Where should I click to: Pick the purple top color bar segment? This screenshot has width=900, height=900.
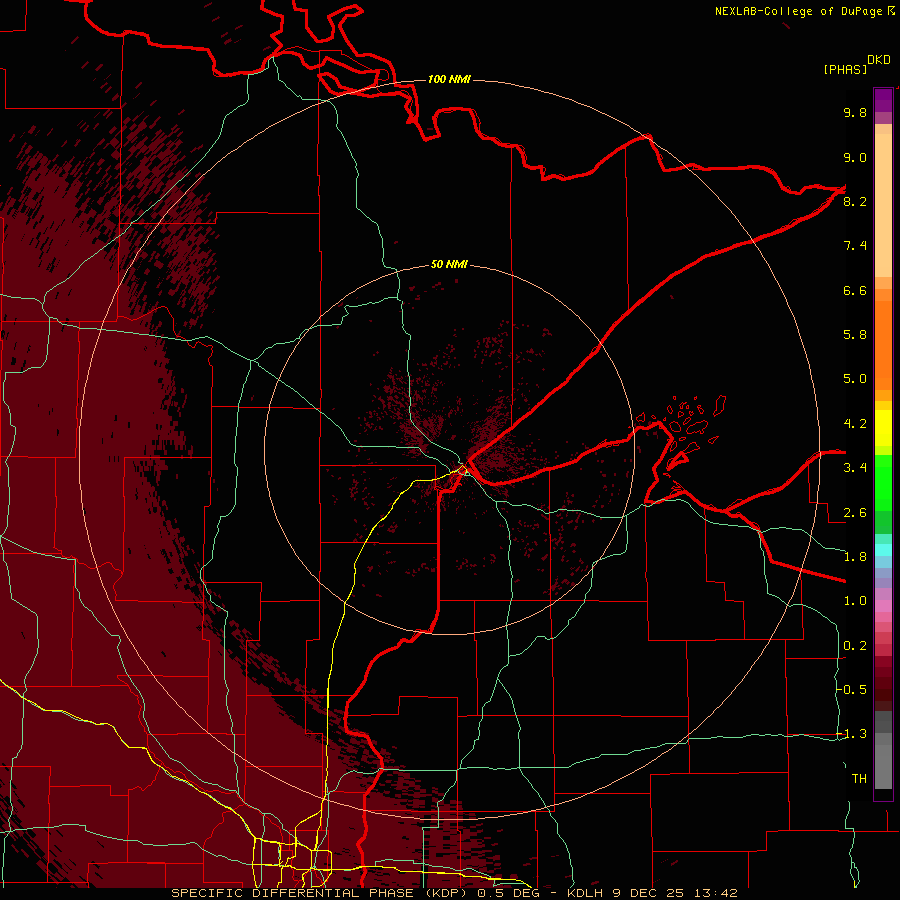point(883,100)
